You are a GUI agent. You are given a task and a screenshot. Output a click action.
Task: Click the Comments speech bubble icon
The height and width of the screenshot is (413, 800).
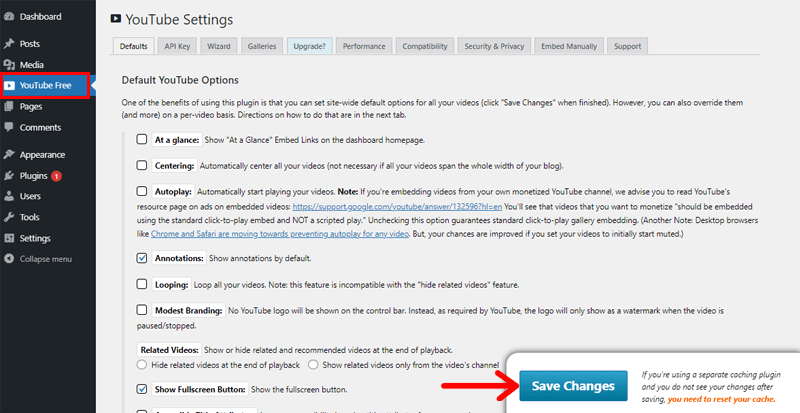[9, 127]
